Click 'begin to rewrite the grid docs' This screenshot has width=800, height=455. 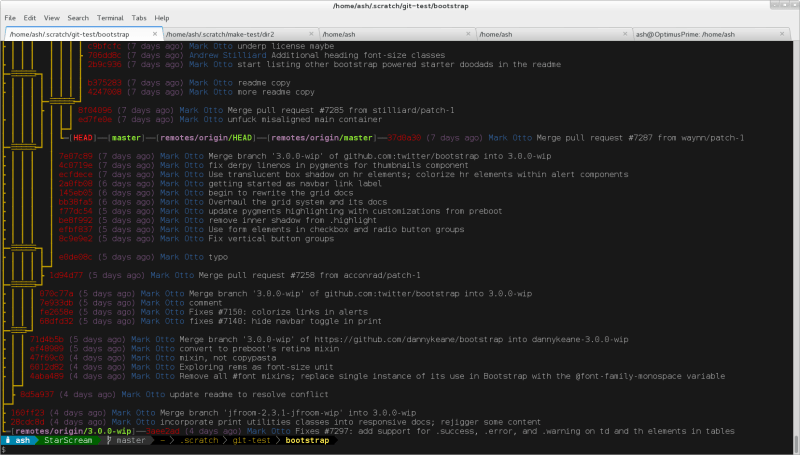[281, 193]
